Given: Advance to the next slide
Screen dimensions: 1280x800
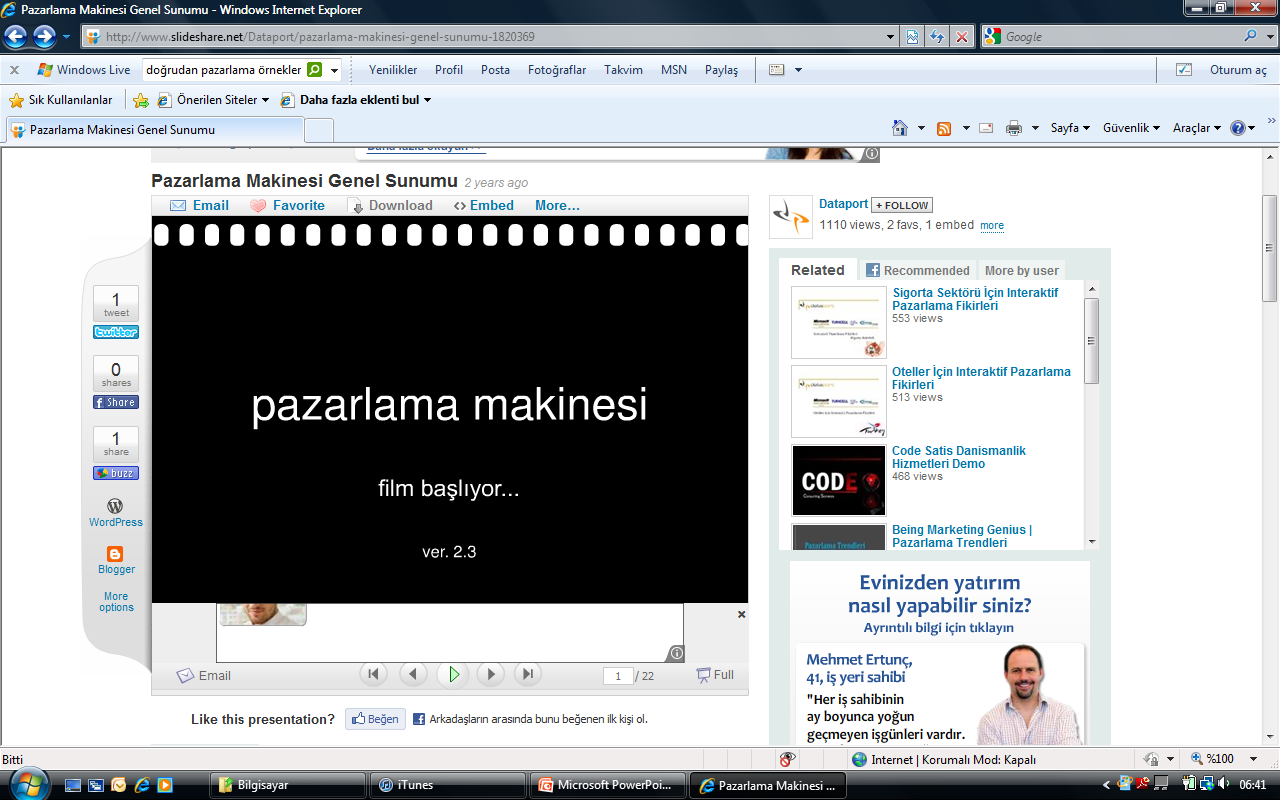Looking at the screenshot, I should pos(490,674).
